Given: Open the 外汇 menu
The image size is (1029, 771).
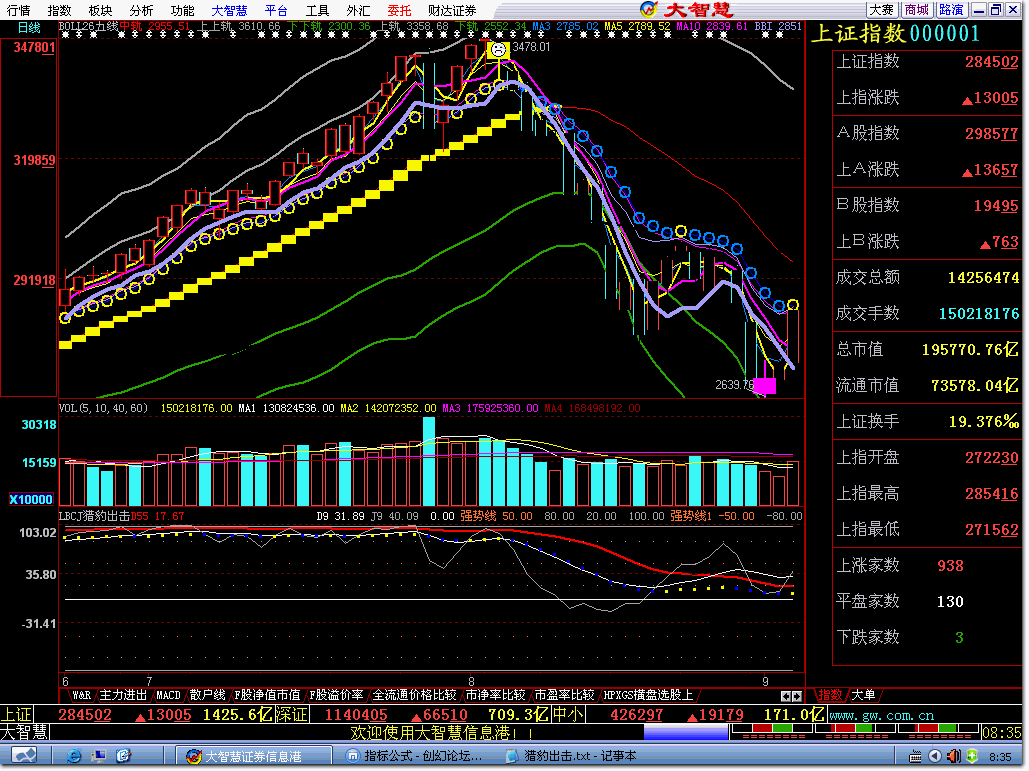Looking at the screenshot, I should click(x=358, y=10).
